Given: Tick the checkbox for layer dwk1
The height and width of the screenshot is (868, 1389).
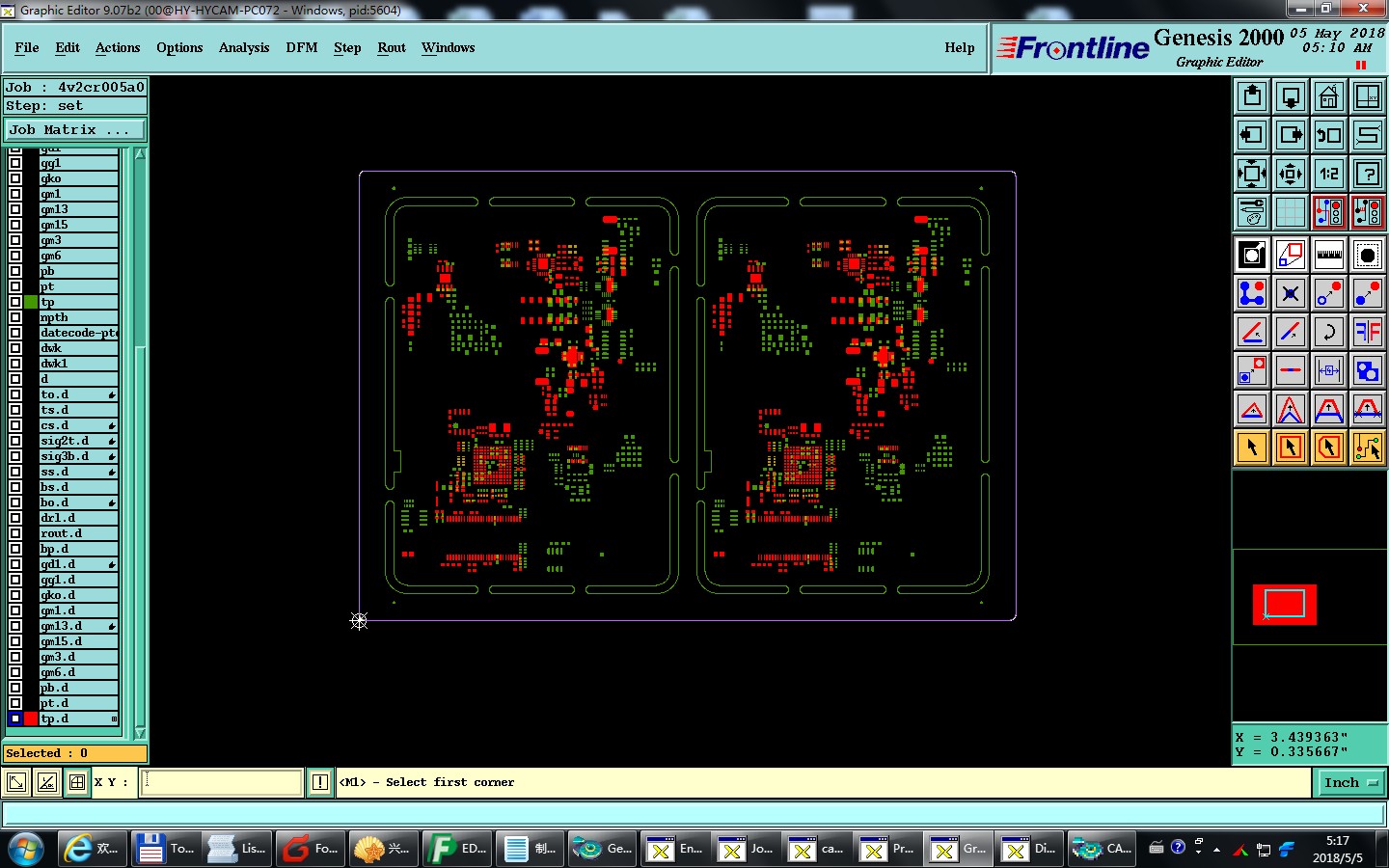Looking at the screenshot, I should (15, 364).
